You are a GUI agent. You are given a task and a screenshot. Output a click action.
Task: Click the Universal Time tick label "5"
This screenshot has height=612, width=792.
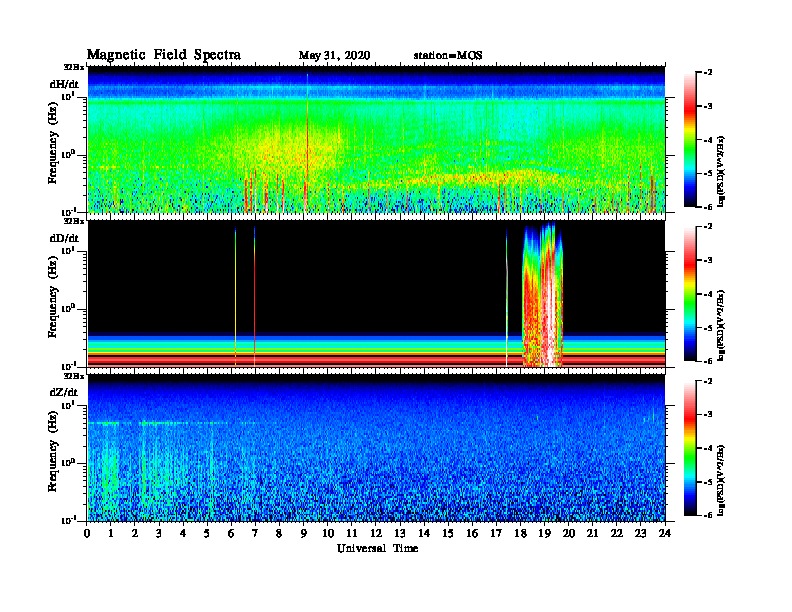207,534
